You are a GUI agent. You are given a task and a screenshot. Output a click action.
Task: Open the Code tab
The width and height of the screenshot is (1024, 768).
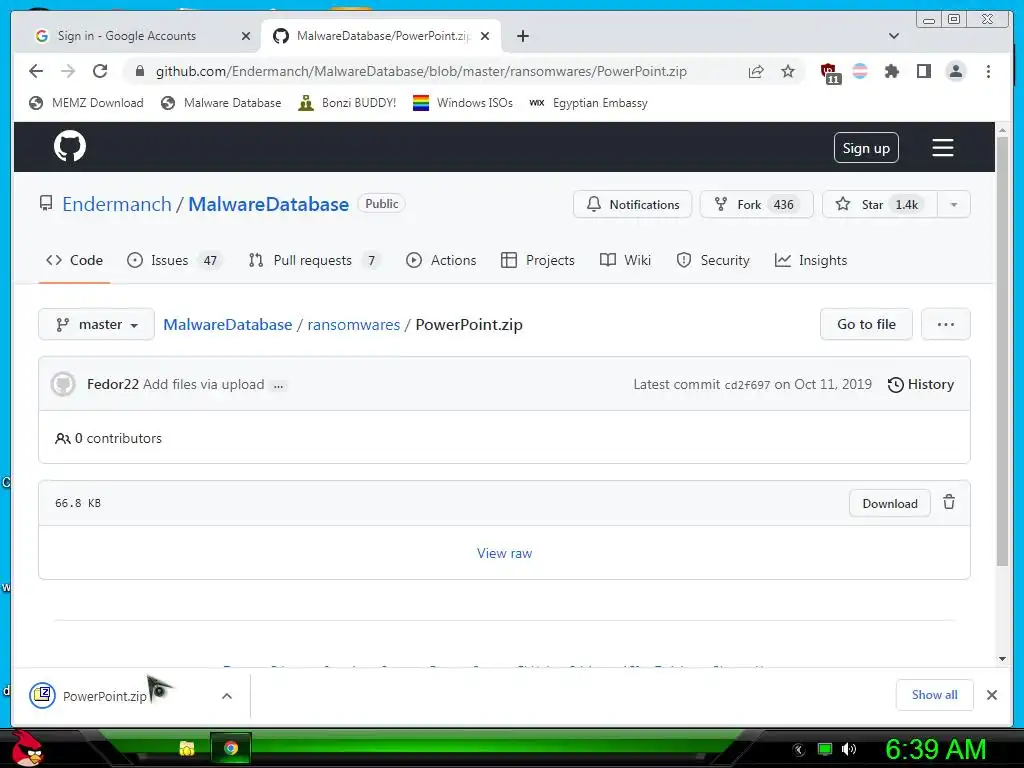coord(74,260)
